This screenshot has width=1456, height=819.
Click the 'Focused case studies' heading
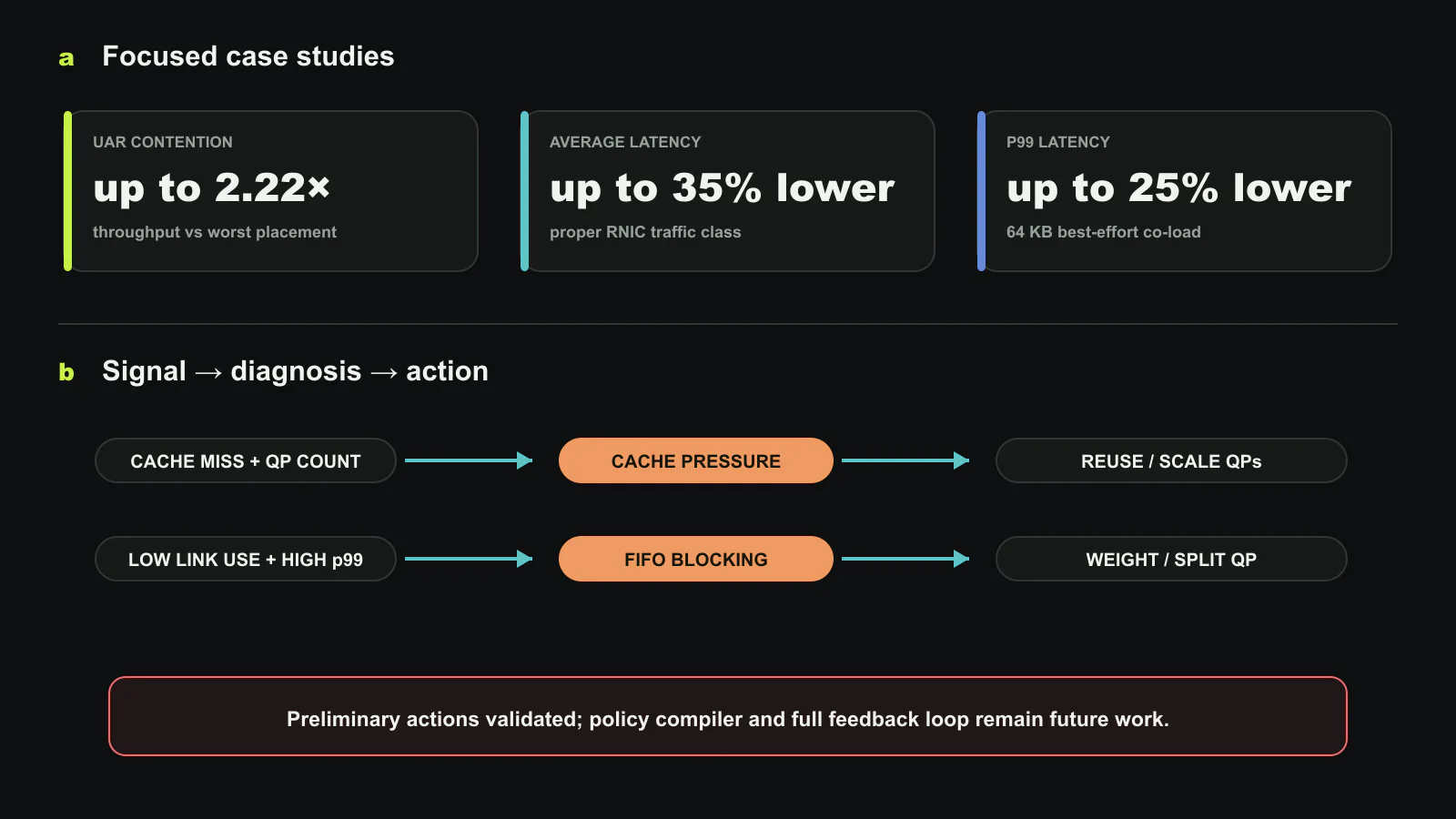tap(248, 56)
